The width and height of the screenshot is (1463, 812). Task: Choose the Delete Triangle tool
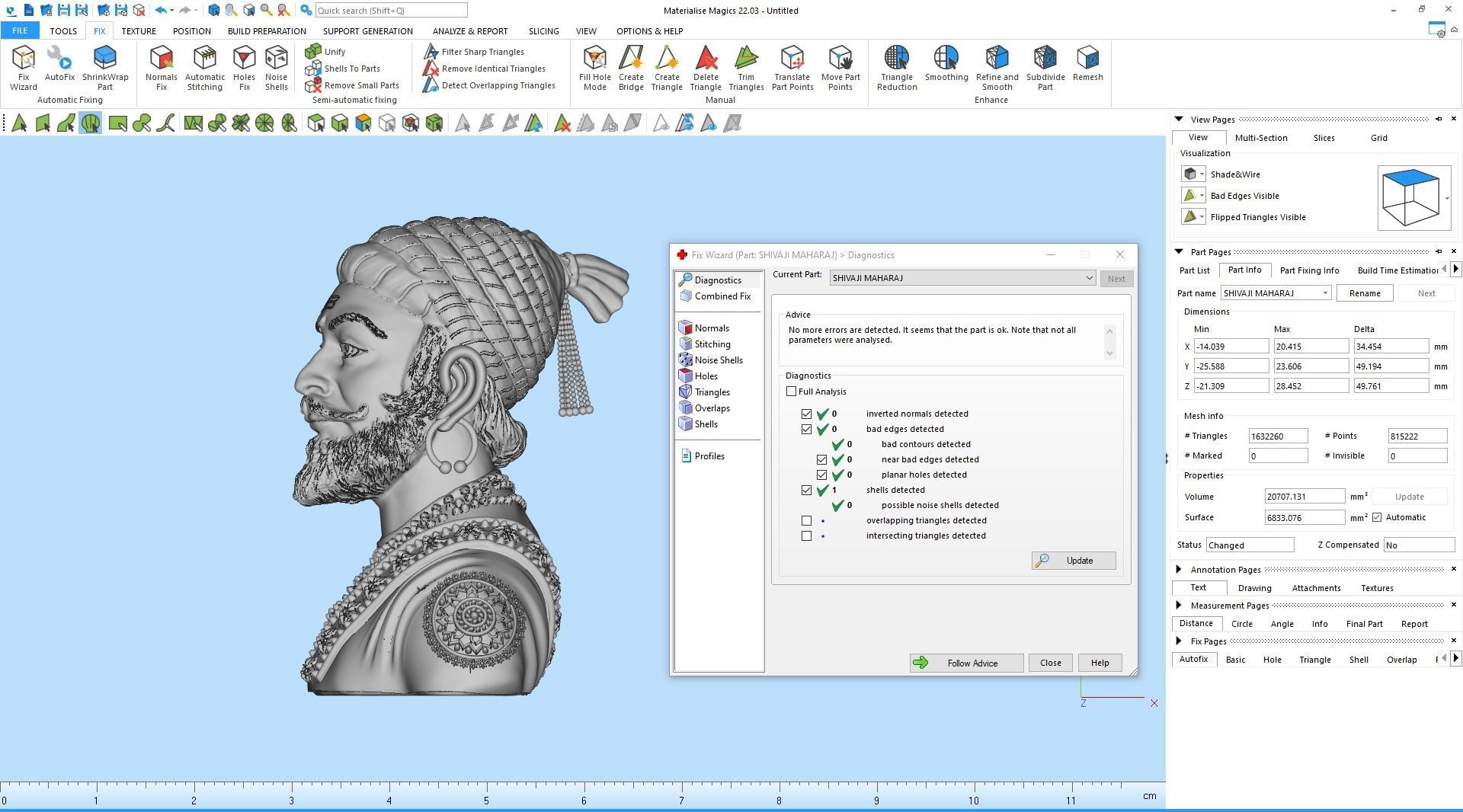(x=706, y=67)
